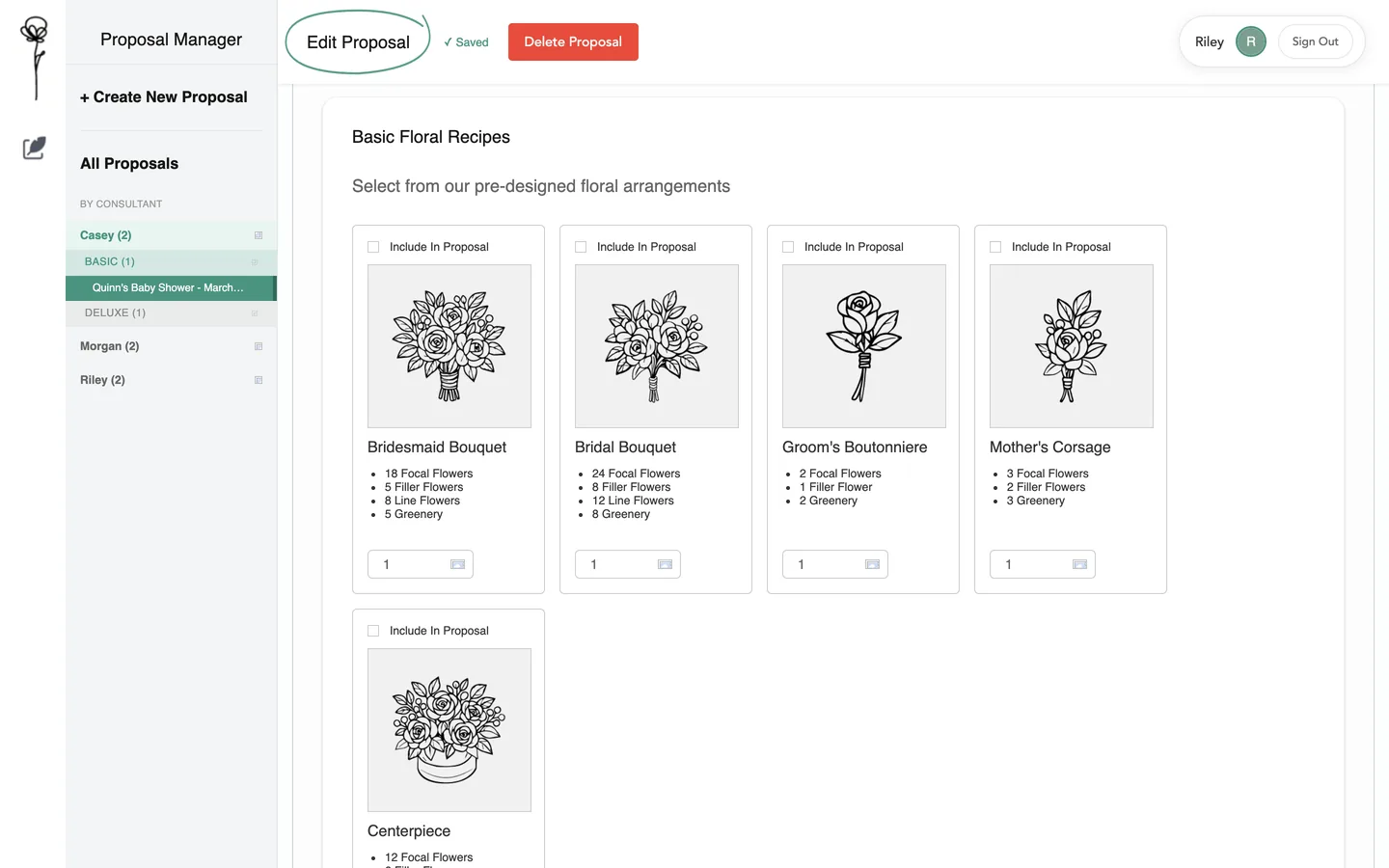Click the Saved status indicator
This screenshot has height=868, width=1389.
tap(466, 42)
